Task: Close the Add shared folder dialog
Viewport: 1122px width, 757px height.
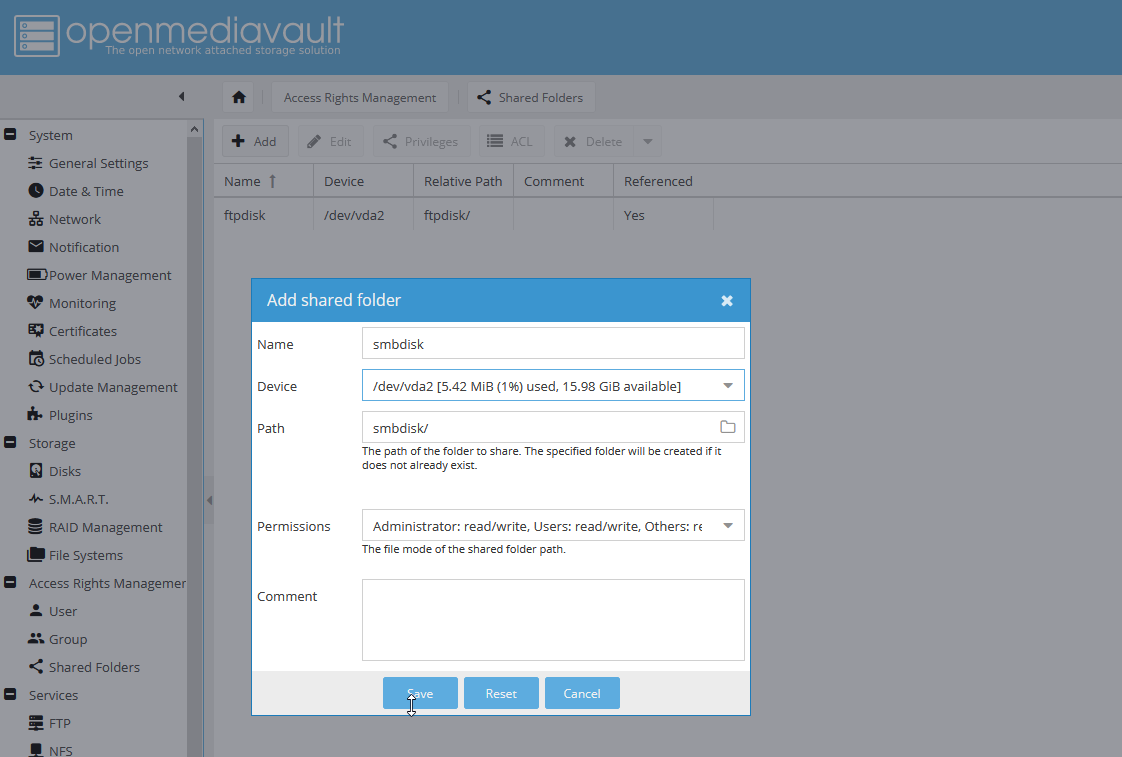Action: click(x=727, y=301)
